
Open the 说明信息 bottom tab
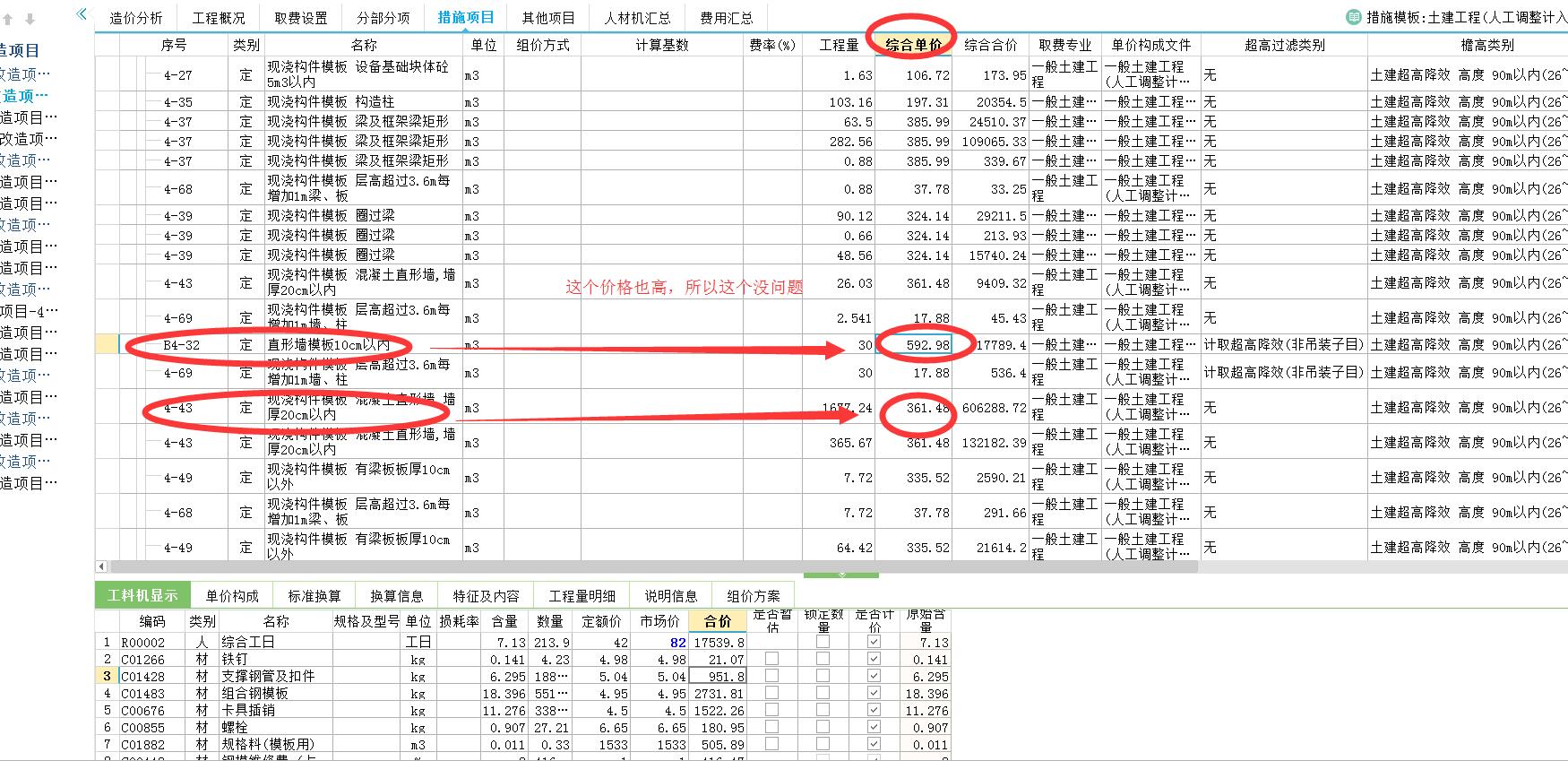(671, 596)
